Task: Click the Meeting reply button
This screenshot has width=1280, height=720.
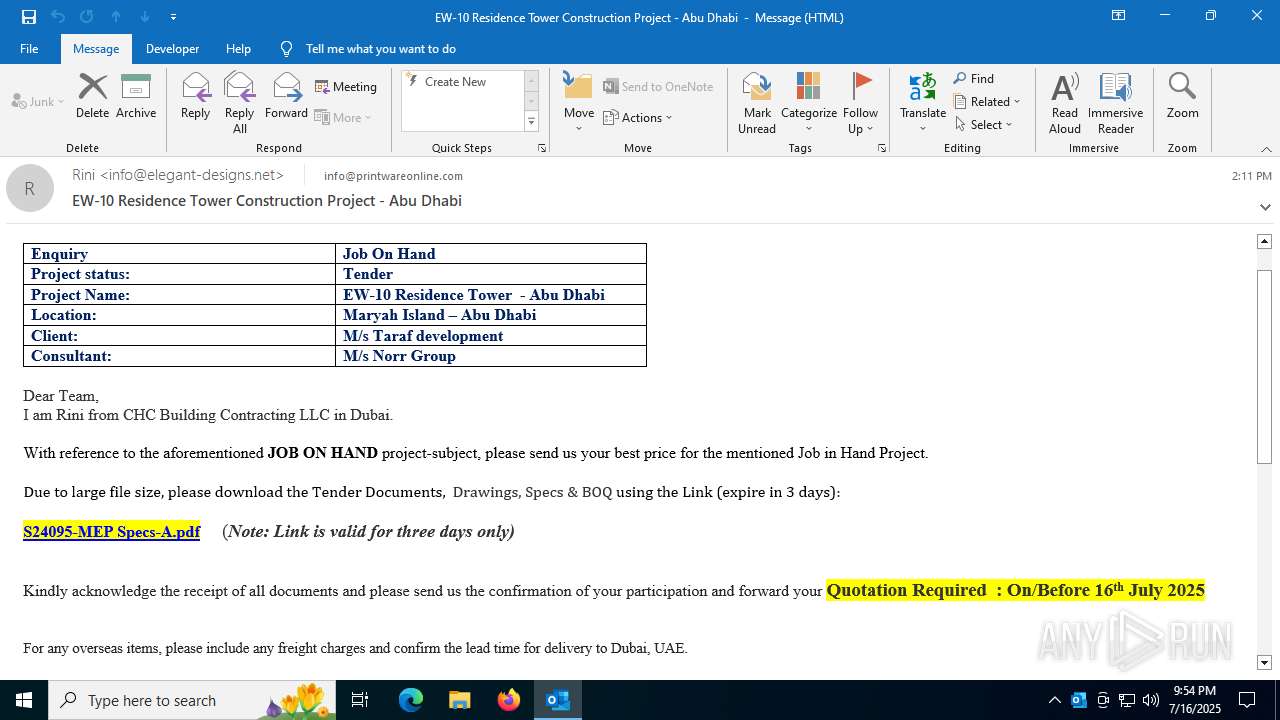Action: pos(346,87)
